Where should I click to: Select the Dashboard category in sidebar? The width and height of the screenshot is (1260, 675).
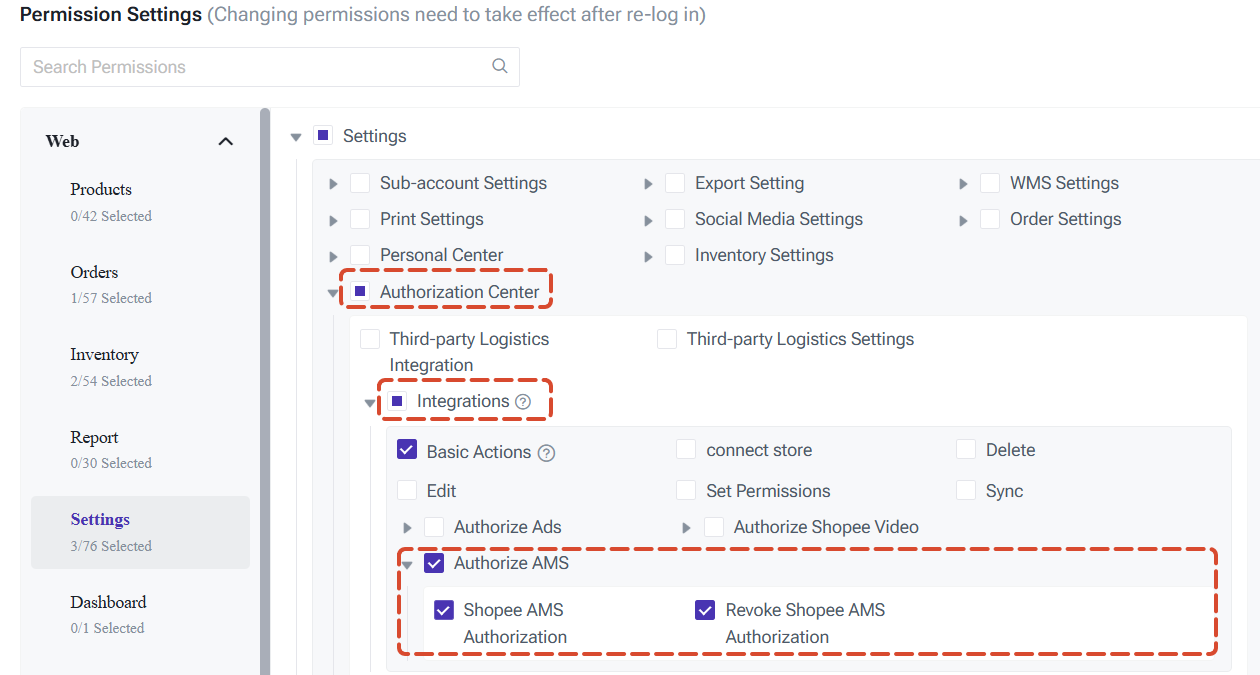[x=111, y=614]
